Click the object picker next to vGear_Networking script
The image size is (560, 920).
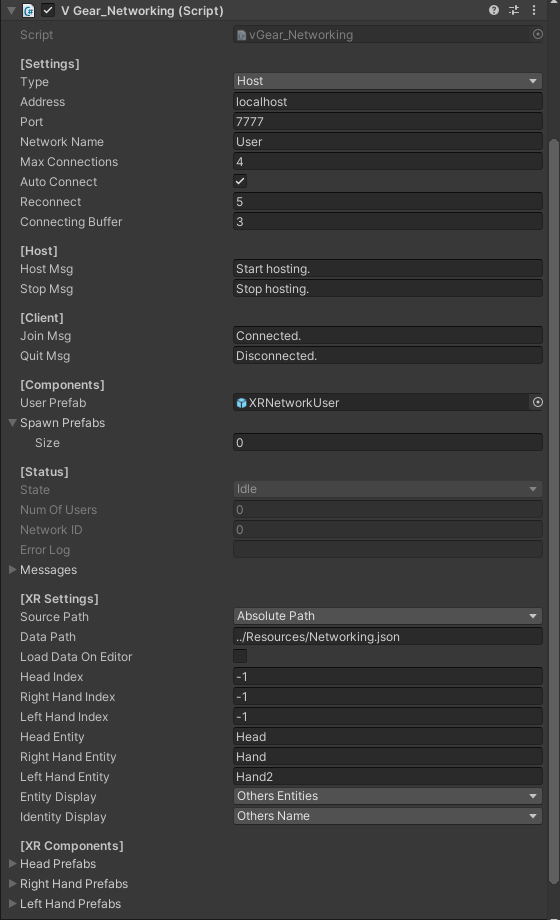click(x=537, y=35)
